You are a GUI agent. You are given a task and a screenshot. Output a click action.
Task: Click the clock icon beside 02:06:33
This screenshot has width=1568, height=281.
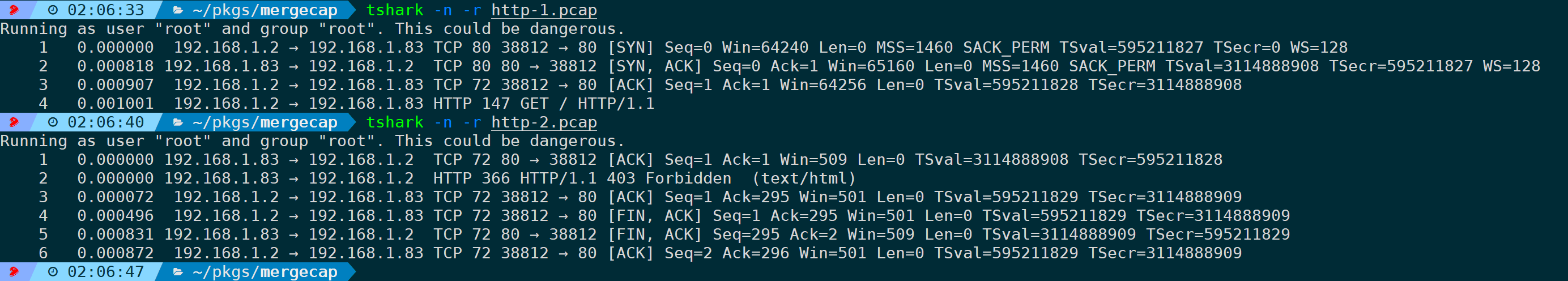(x=54, y=10)
